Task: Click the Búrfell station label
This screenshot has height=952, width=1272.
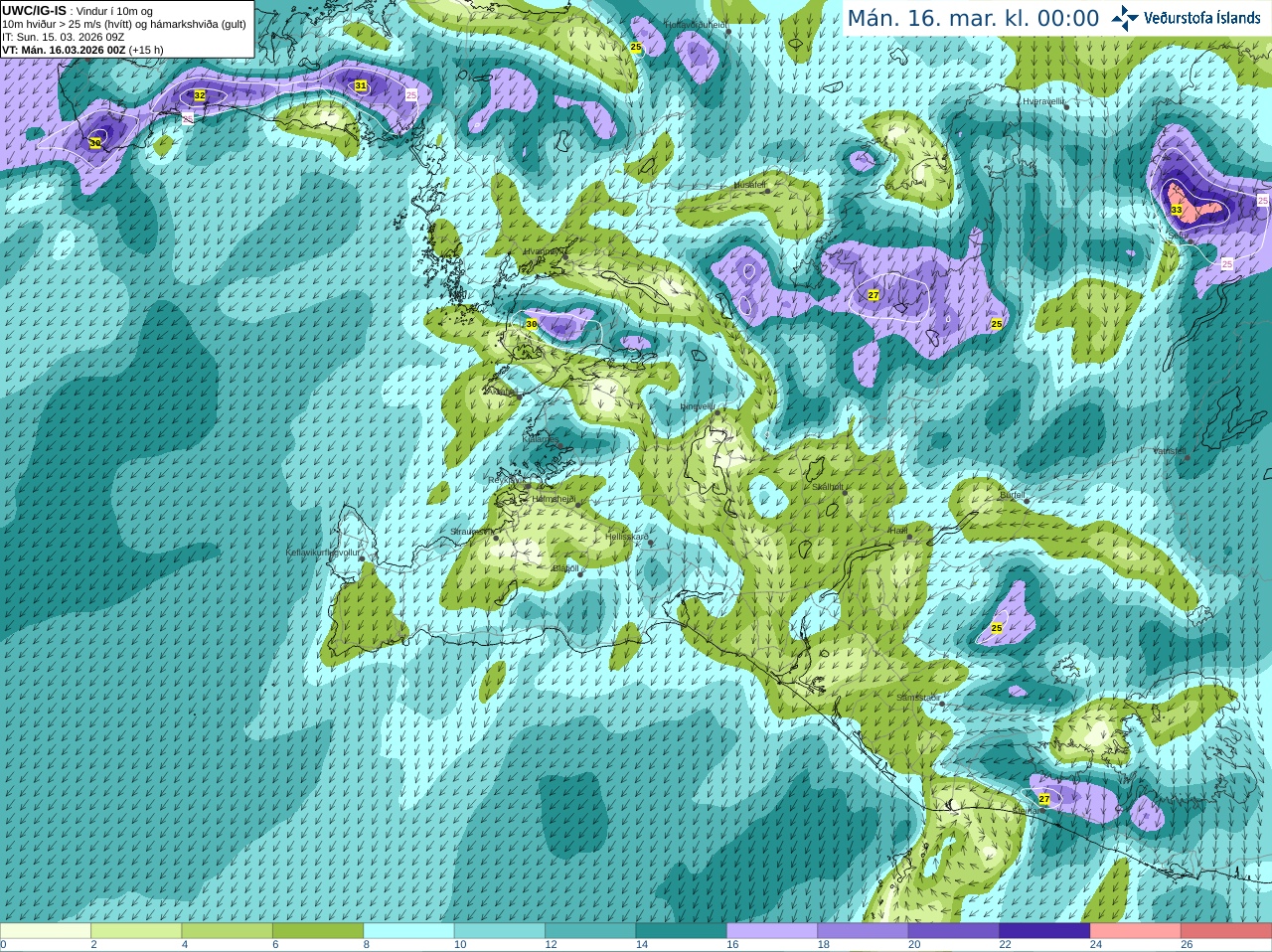Action: [x=1012, y=495]
